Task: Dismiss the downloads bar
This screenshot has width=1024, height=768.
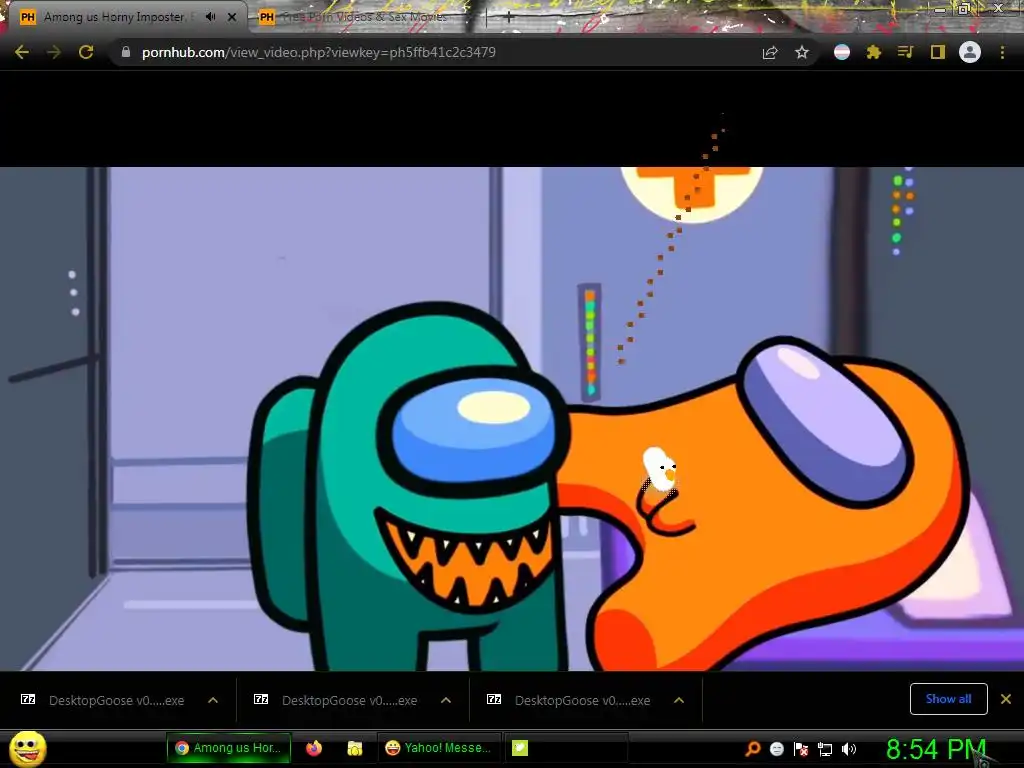Action: tap(1006, 699)
